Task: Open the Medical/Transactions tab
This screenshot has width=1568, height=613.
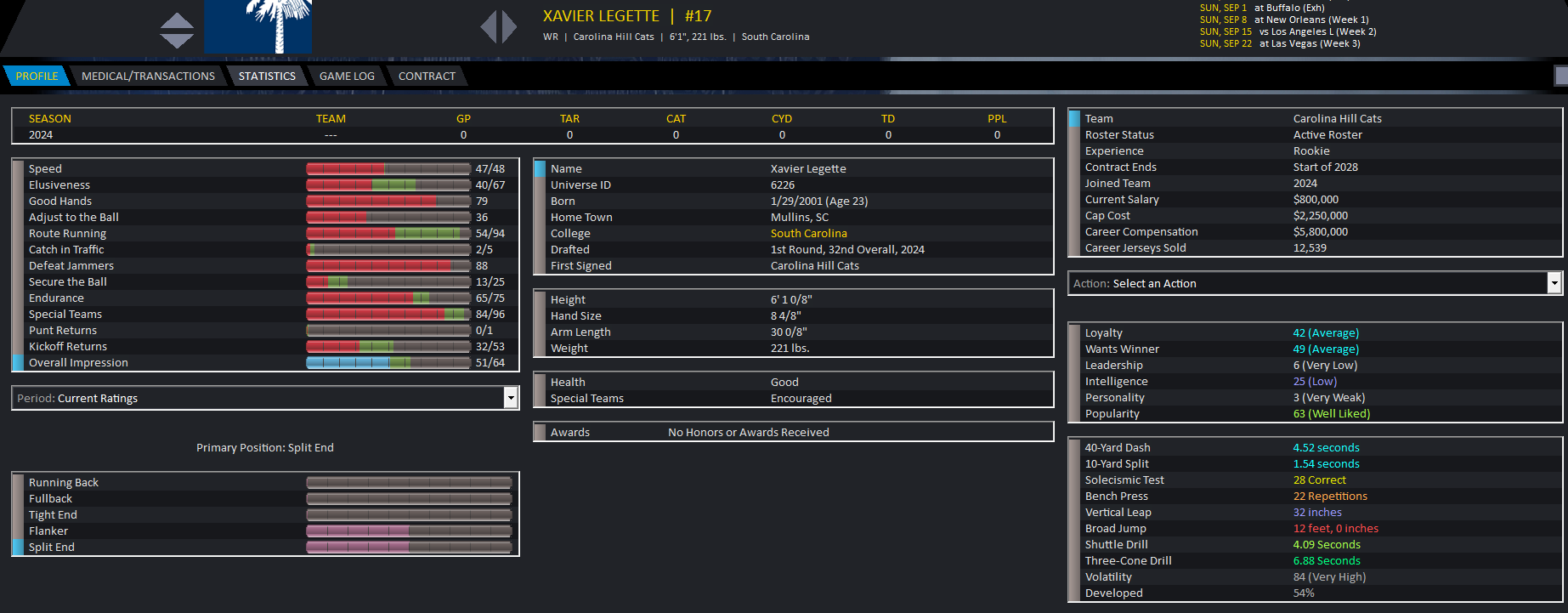Action: click(148, 76)
